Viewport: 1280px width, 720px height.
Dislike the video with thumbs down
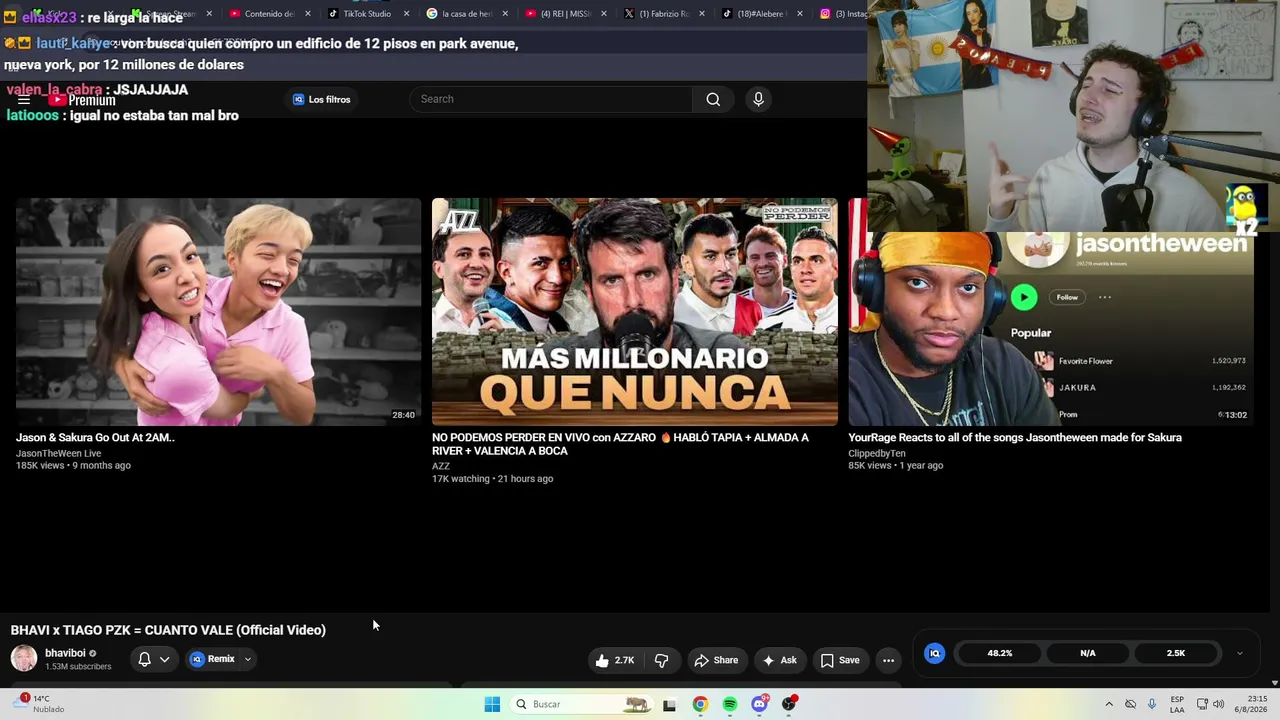point(661,660)
